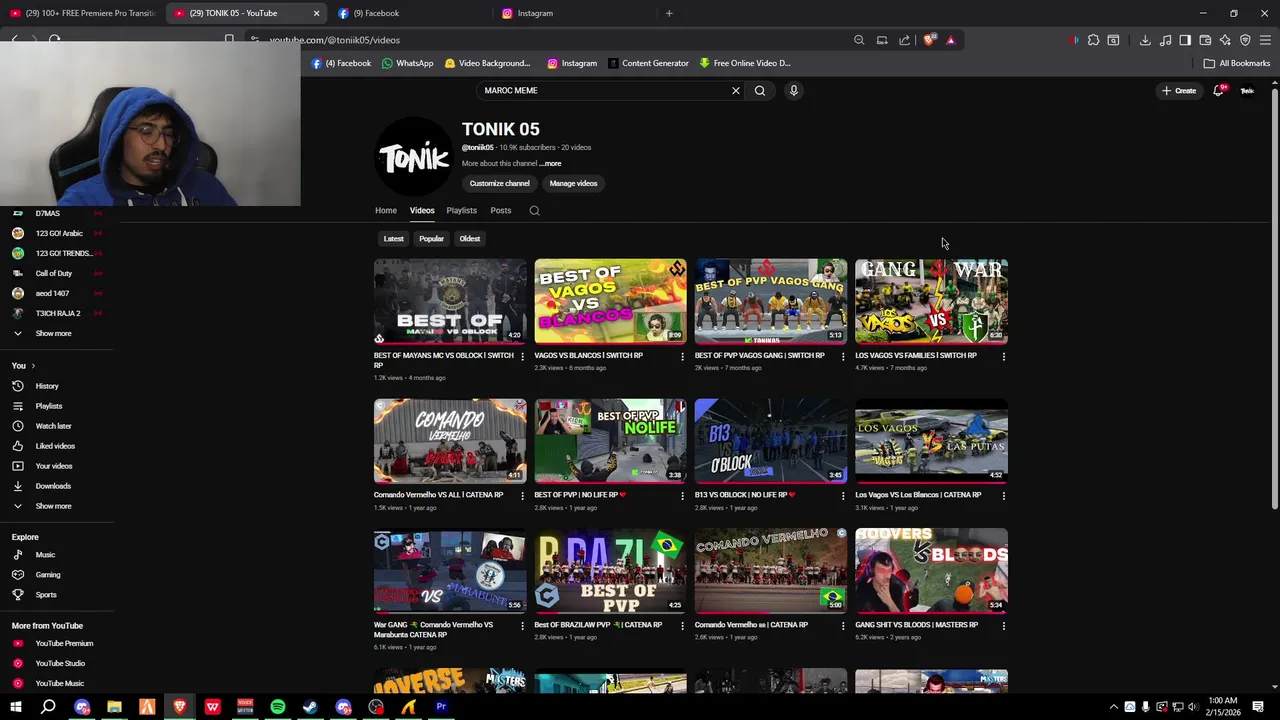Open the channel Home tab
1280x720 pixels.
(386, 211)
